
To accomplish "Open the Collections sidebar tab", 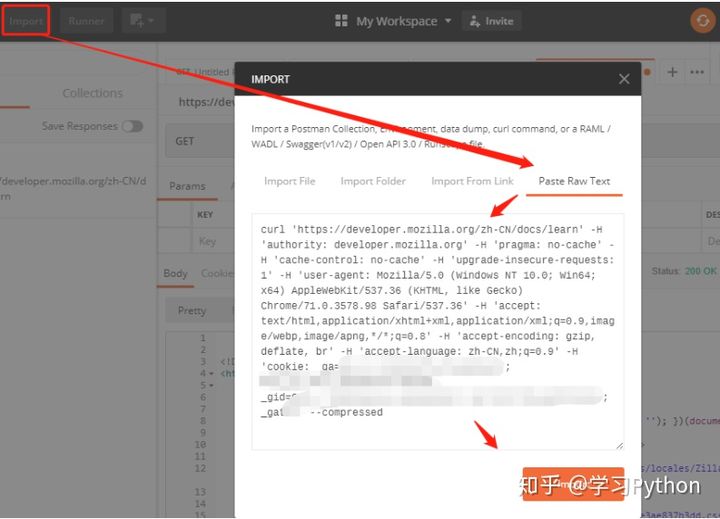I will [x=92, y=93].
